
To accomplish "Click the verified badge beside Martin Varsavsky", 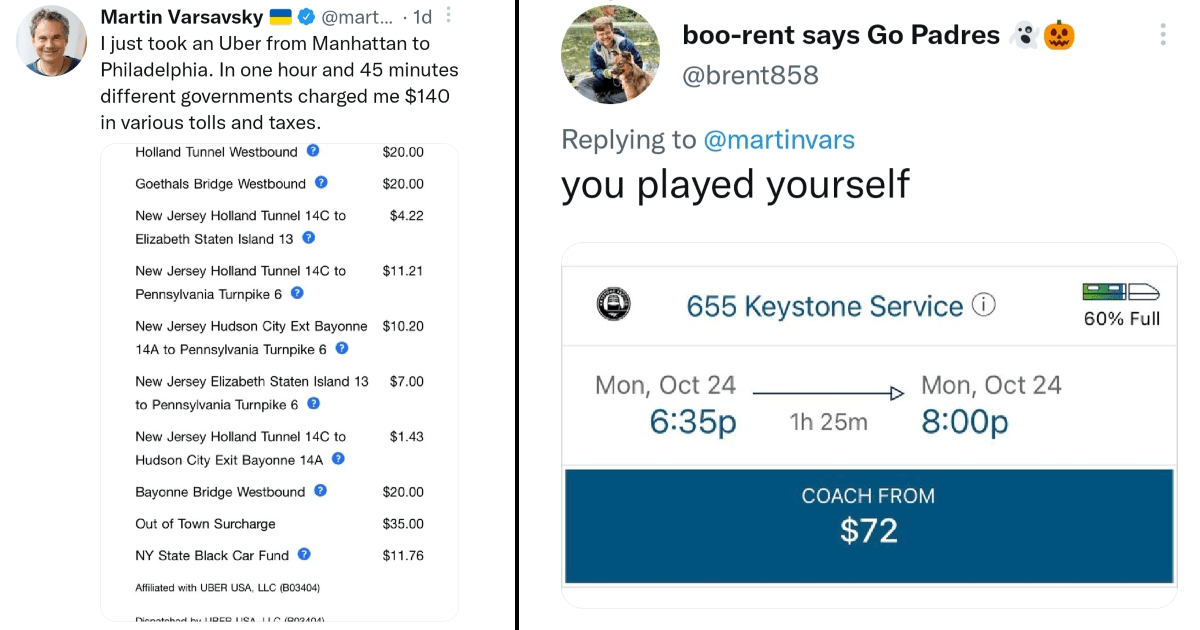I will point(308,17).
